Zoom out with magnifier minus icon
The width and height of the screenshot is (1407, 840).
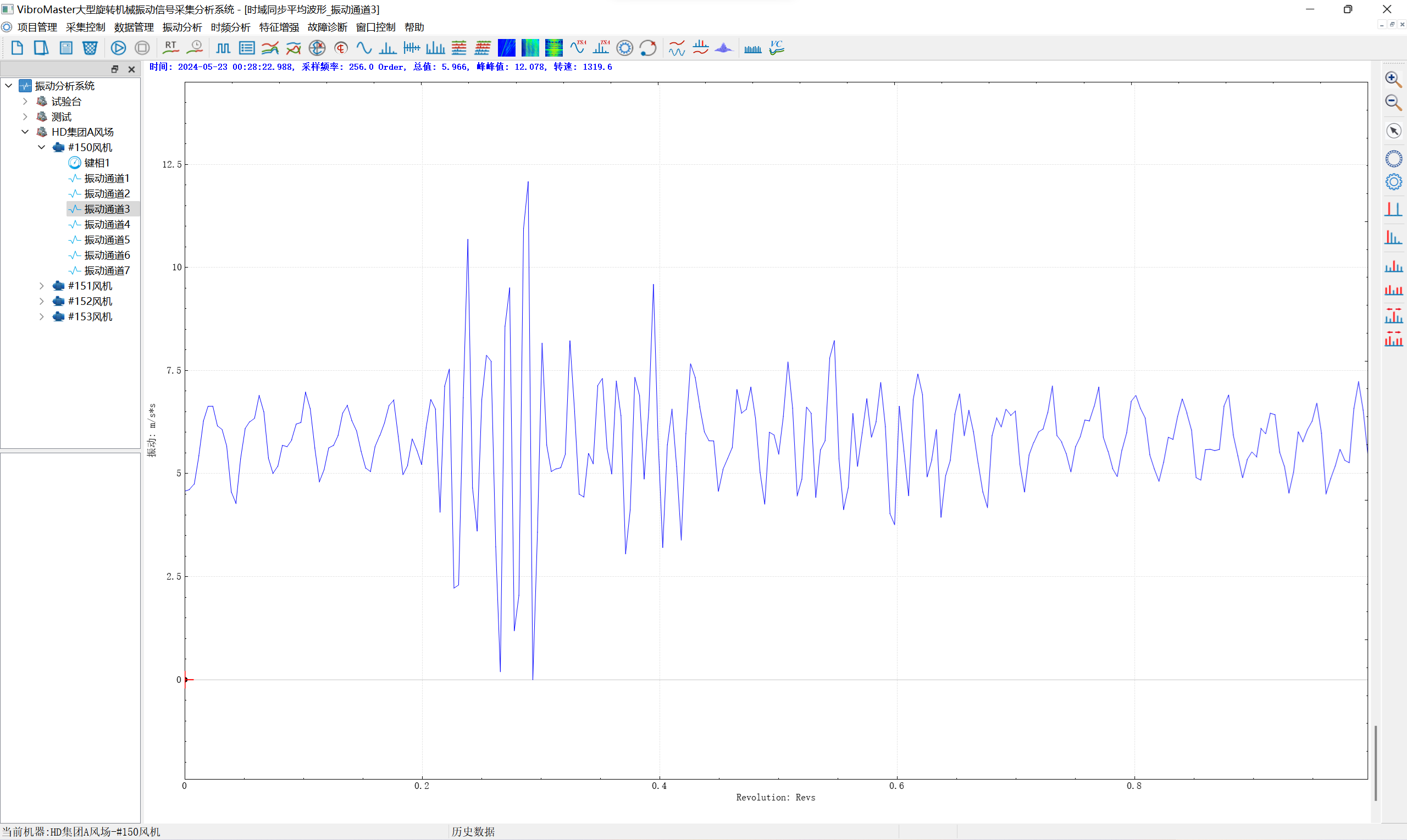[1393, 103]
